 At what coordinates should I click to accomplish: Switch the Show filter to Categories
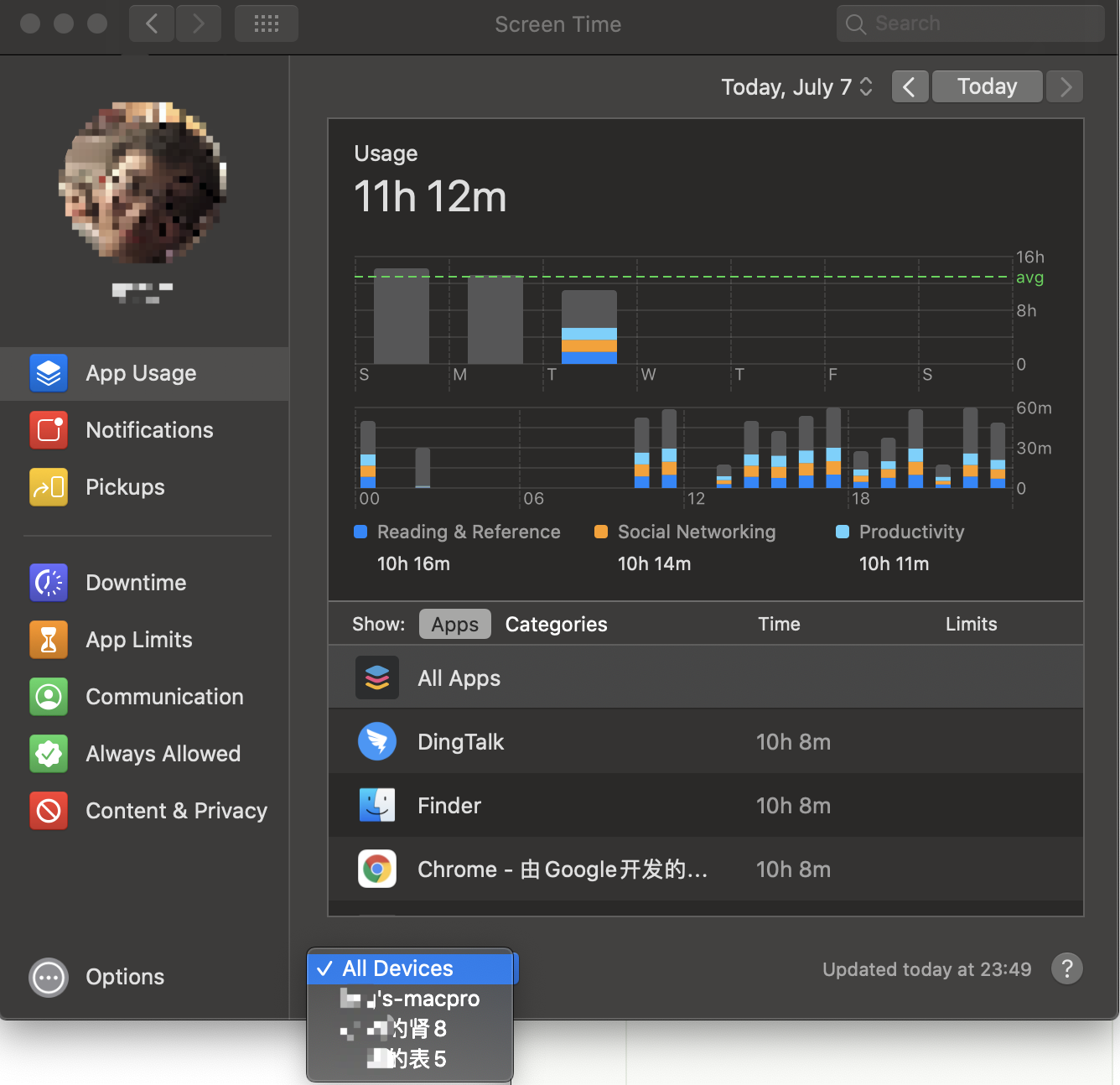[x=557, y=624]
